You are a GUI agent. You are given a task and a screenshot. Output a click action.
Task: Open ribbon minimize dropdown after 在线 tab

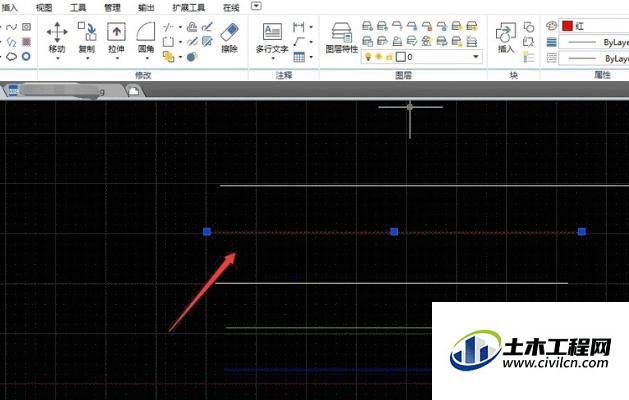[256, 6]
